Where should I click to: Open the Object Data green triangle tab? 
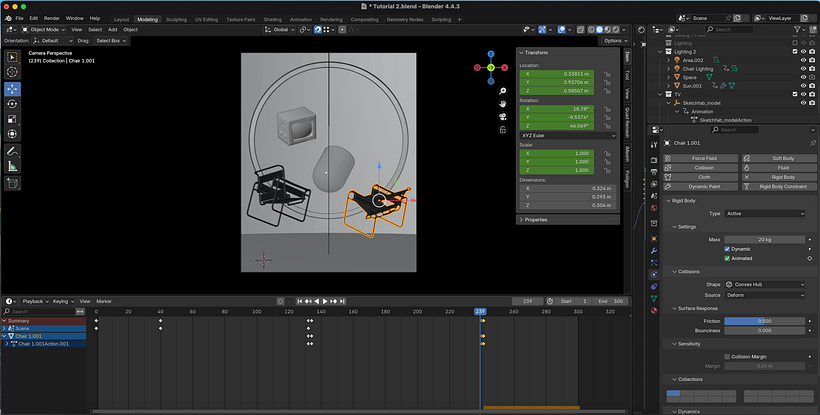pyautogui.click(x=654, y=298)
